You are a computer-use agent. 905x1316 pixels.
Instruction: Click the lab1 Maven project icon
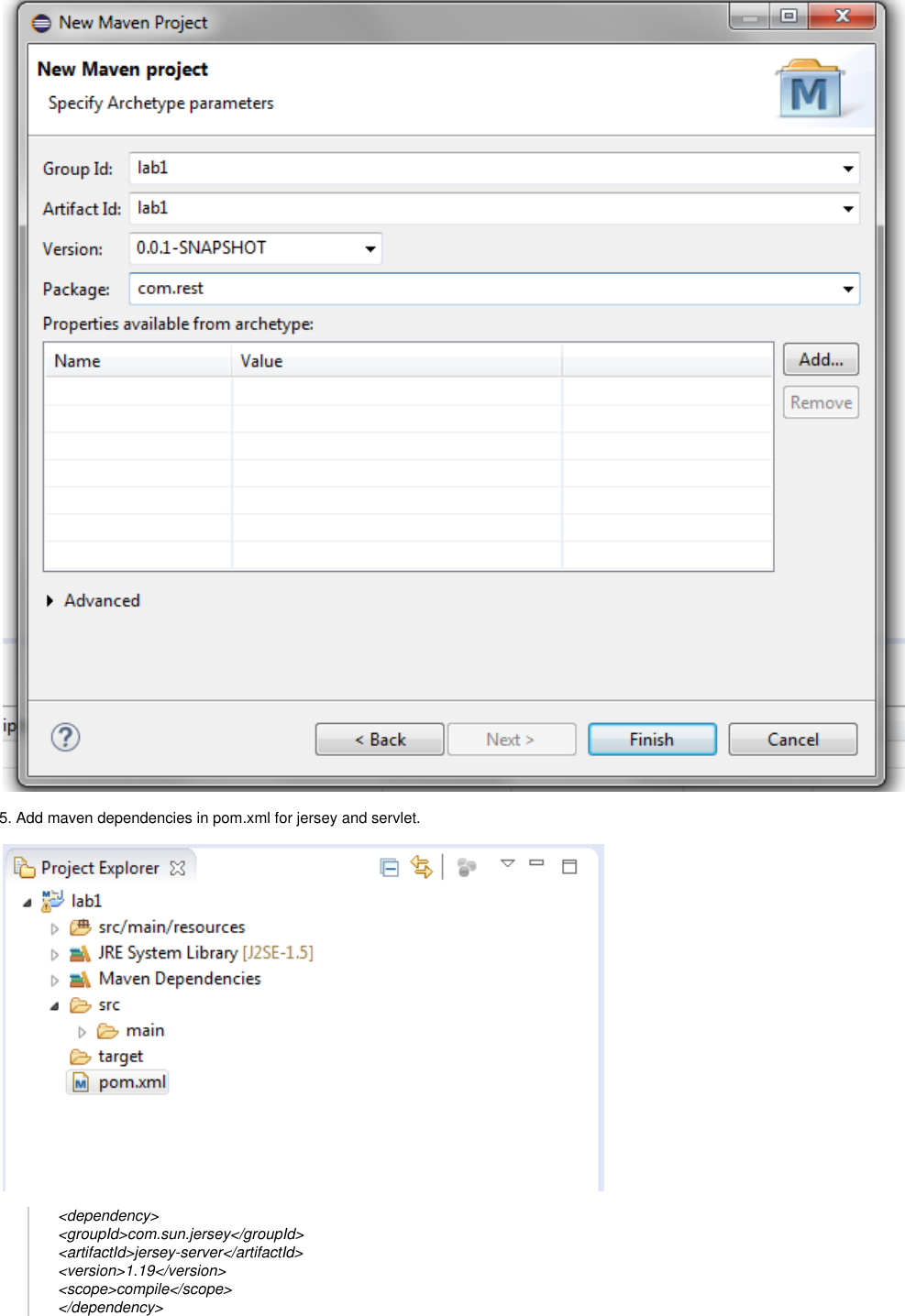tap(52, 901)
